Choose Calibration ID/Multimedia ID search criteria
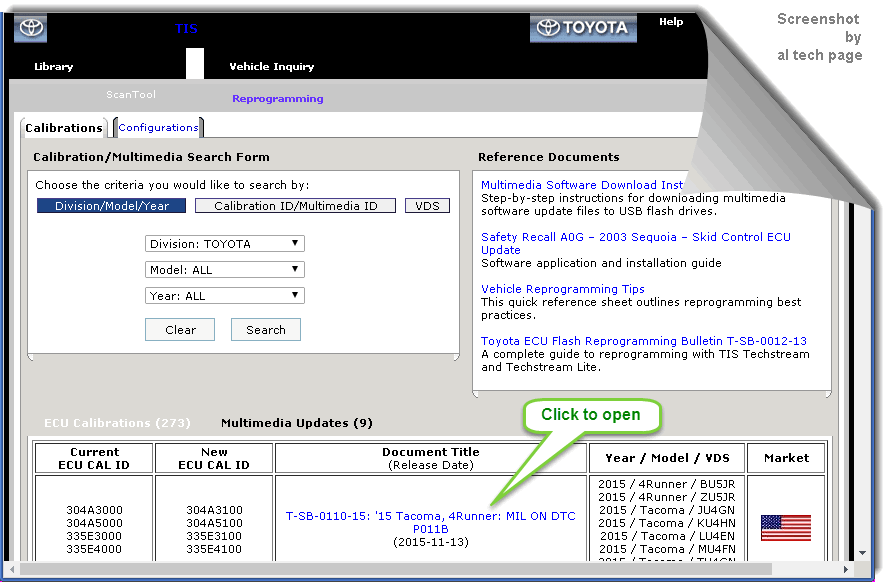This screenshot has height=582, width=888. click(x=296, y=206)
